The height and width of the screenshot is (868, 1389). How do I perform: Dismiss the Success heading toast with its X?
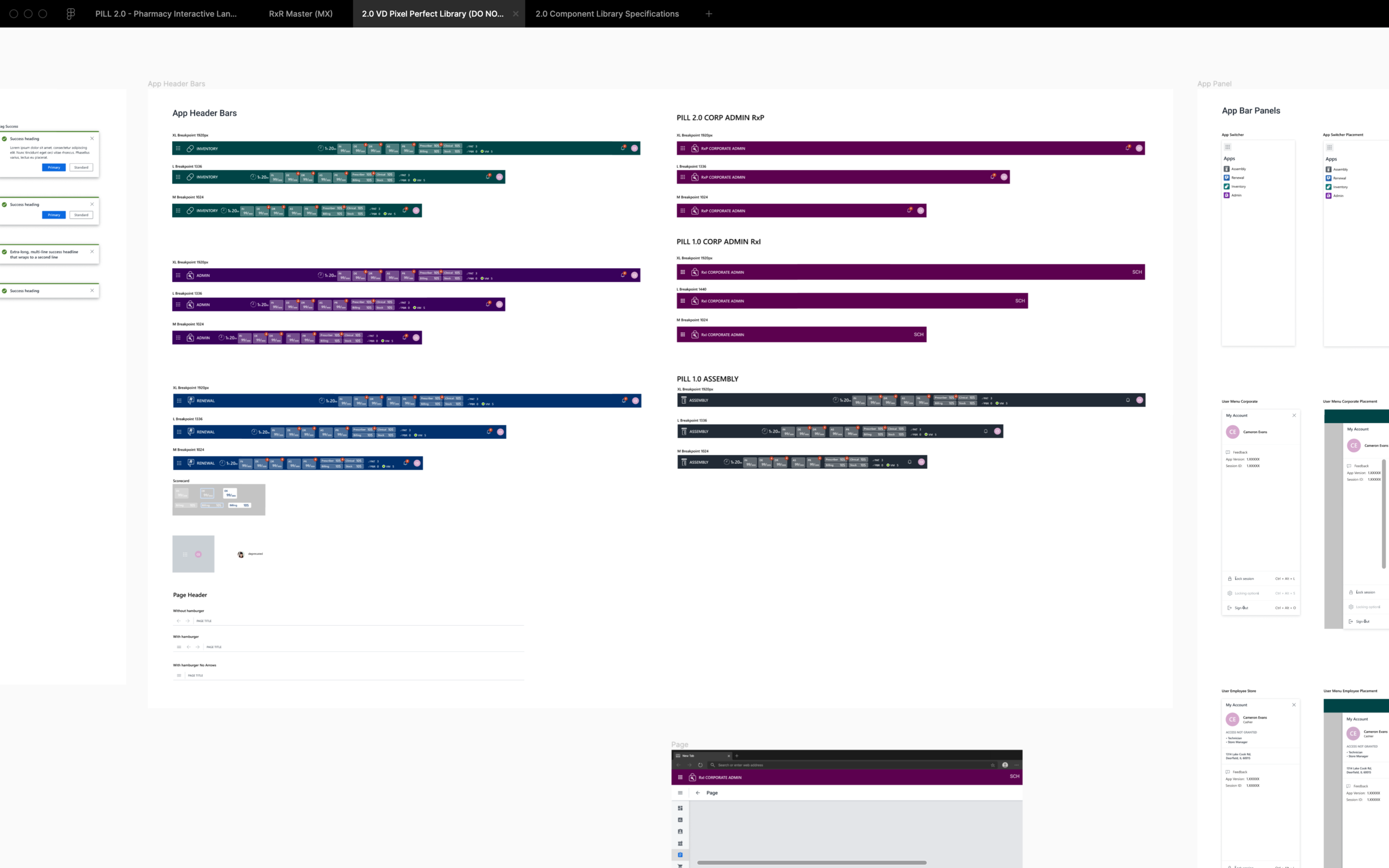(92, 139)
